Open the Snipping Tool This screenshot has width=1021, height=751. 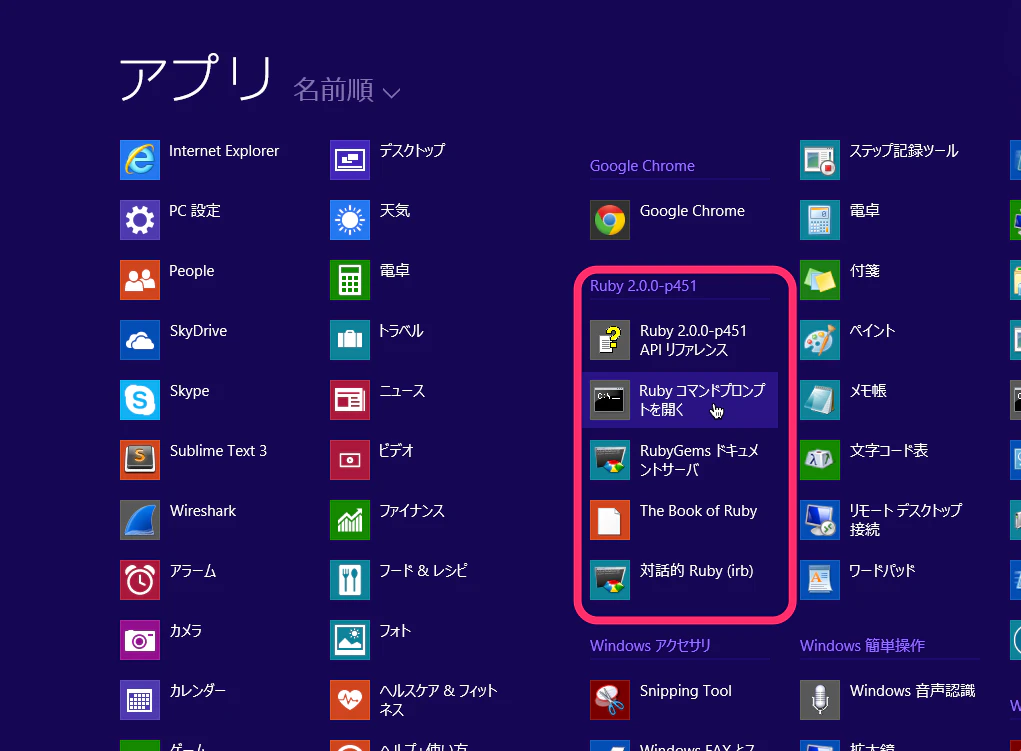661,700
